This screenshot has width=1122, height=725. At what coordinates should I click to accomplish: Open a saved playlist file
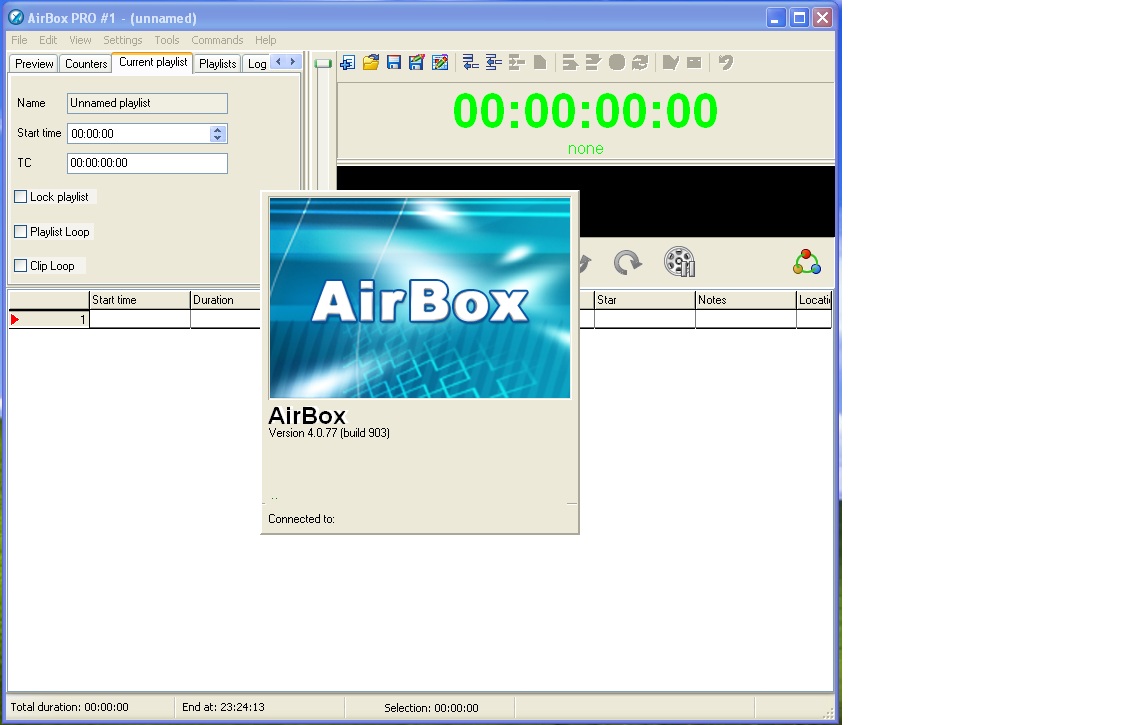[x=371, y=62]
